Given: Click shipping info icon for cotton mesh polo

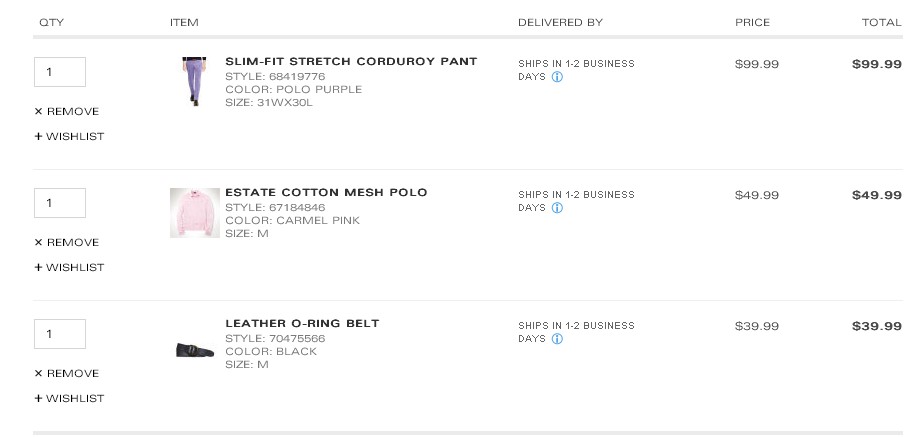Looking at the screenshot, I should 557,208.
